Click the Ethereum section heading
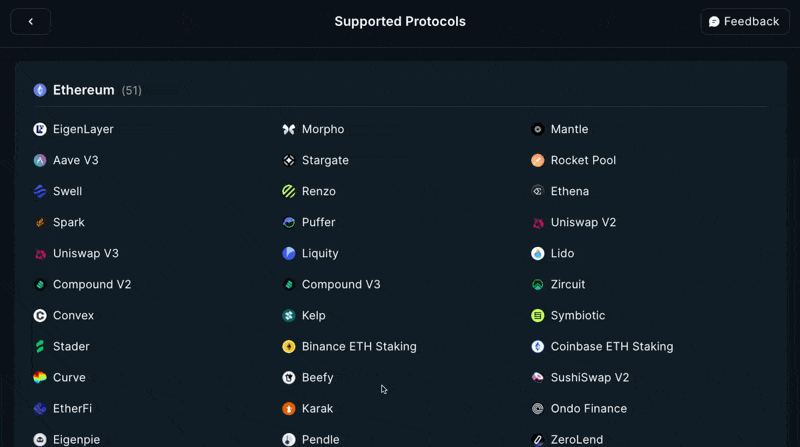The width and height of the screenshot is (800, 447). pos(84,90)
